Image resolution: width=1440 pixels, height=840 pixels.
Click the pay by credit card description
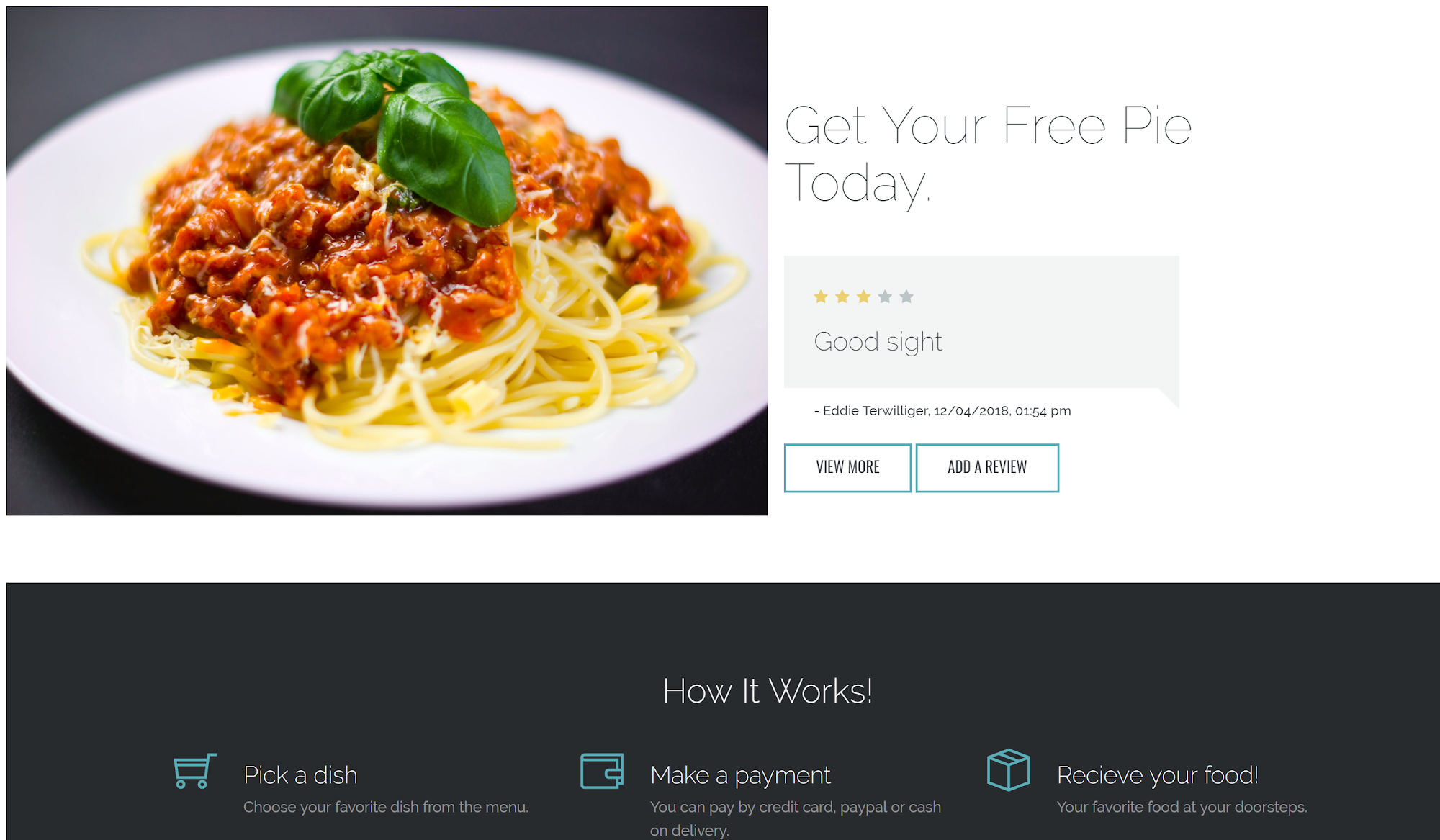point(796,818)
